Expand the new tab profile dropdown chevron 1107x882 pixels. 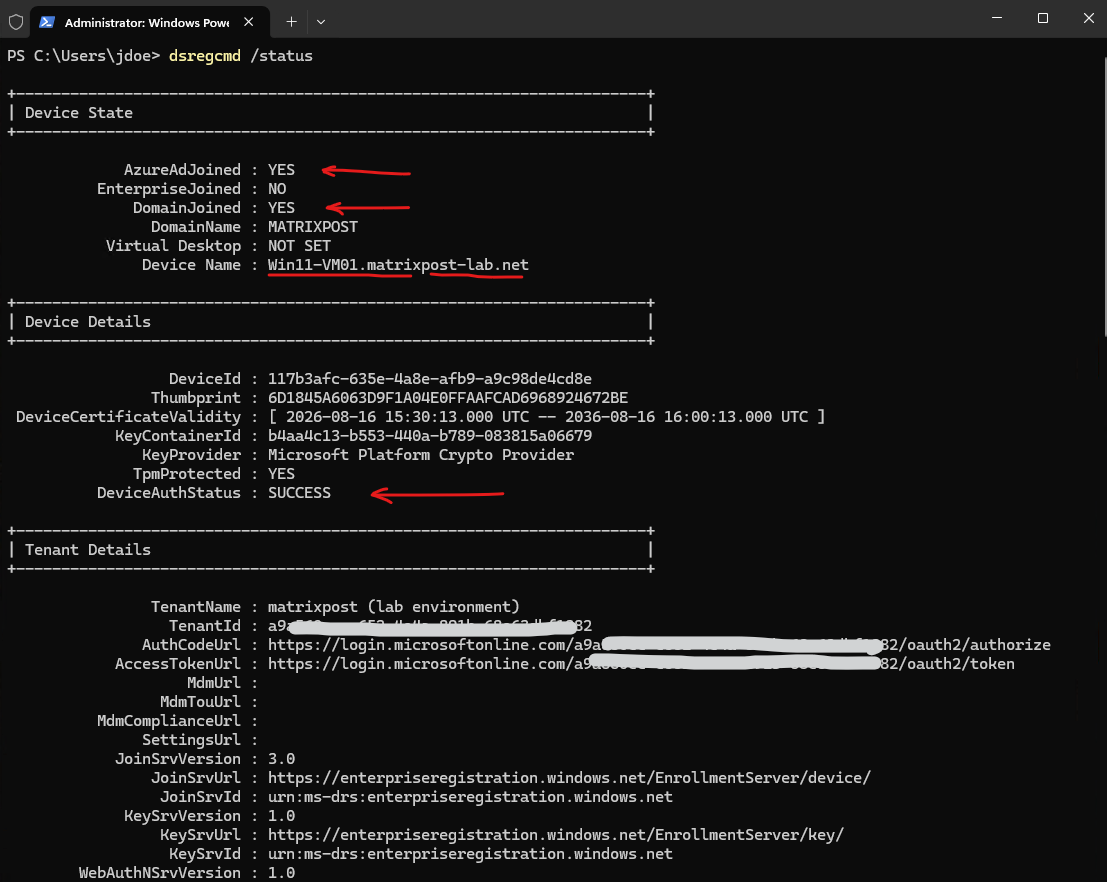click(x=321, y=22)
